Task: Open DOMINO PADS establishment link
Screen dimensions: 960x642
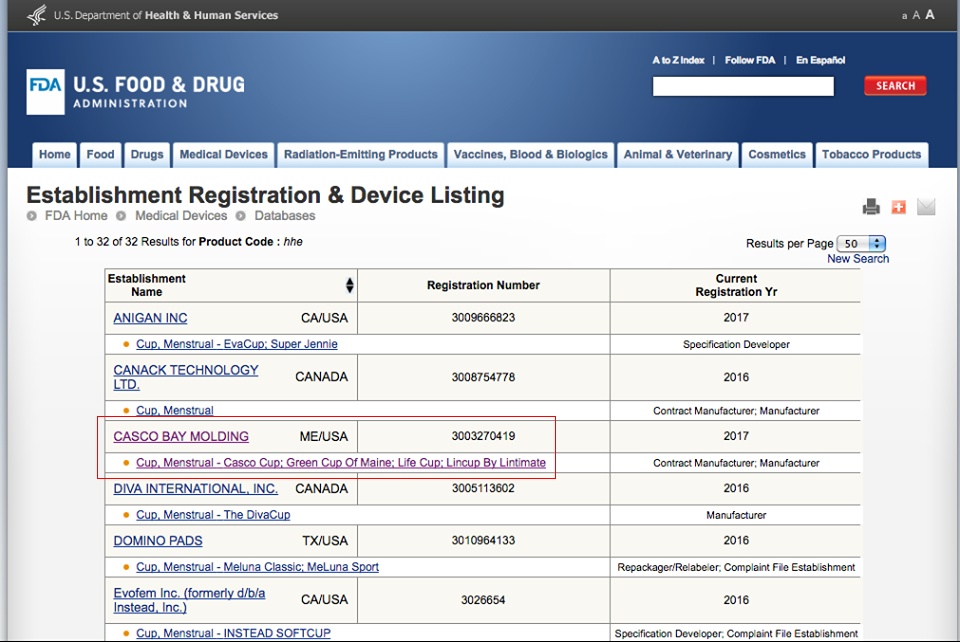Action: (x=157, y=541)
